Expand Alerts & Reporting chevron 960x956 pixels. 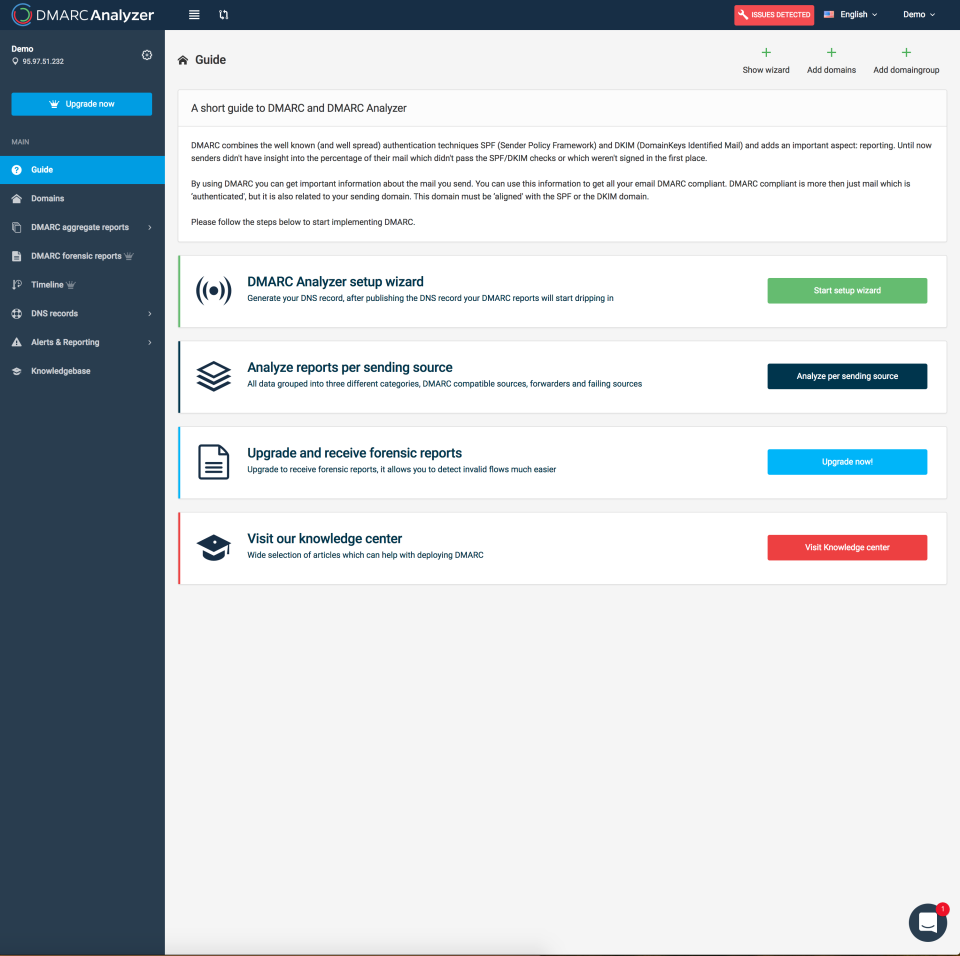coord(150,342)
